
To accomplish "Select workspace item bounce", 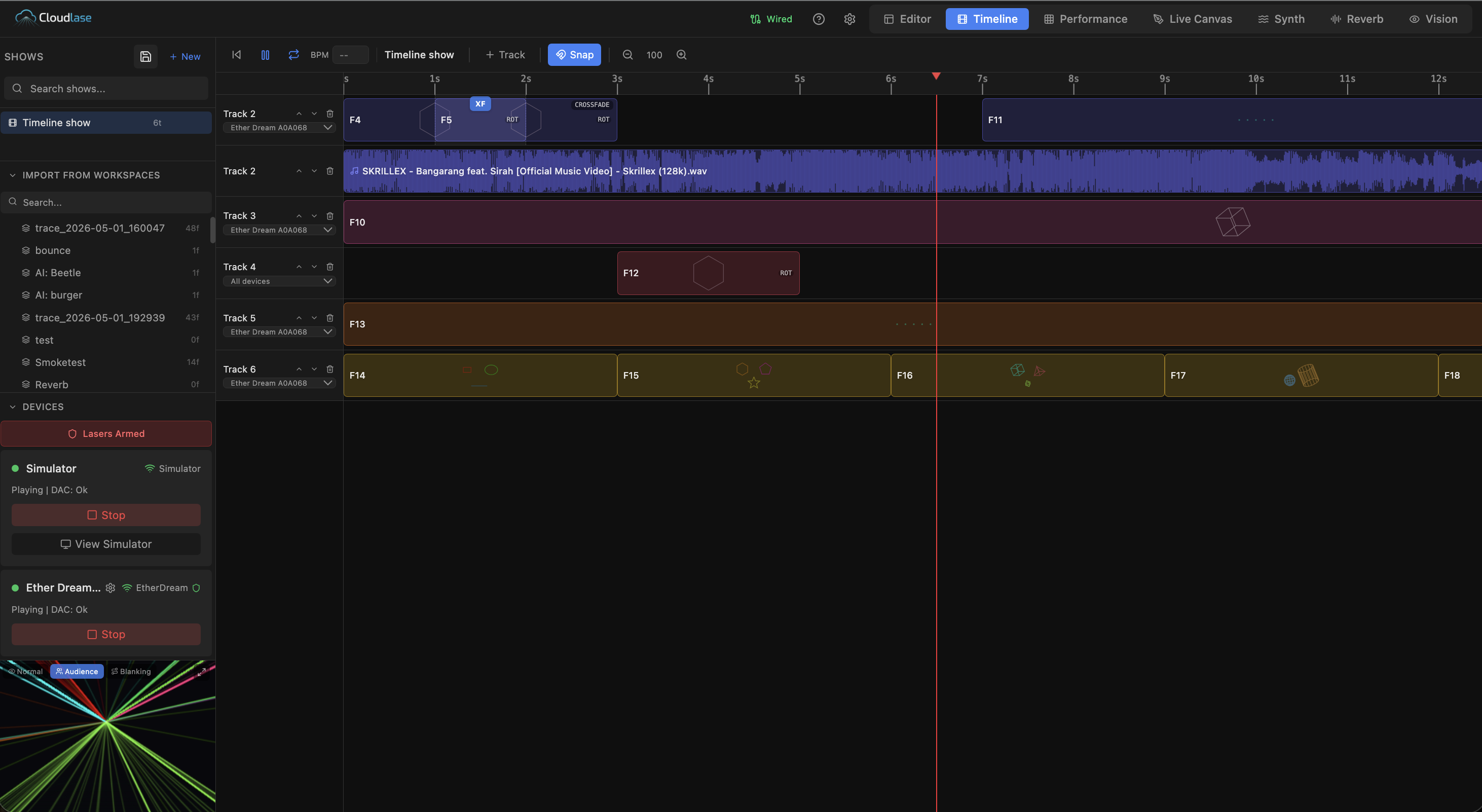I will click(x=106, y=250).
